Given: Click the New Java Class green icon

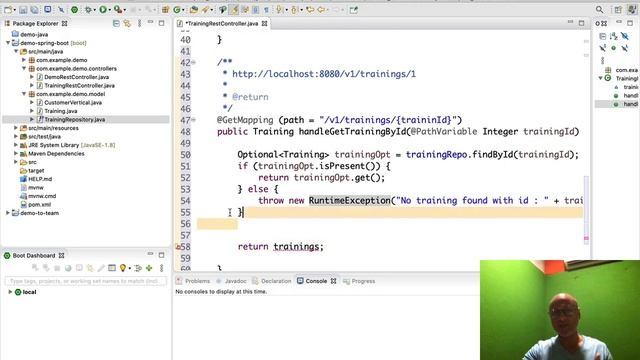Looking at the screenshot, I should tap(177, 9).
